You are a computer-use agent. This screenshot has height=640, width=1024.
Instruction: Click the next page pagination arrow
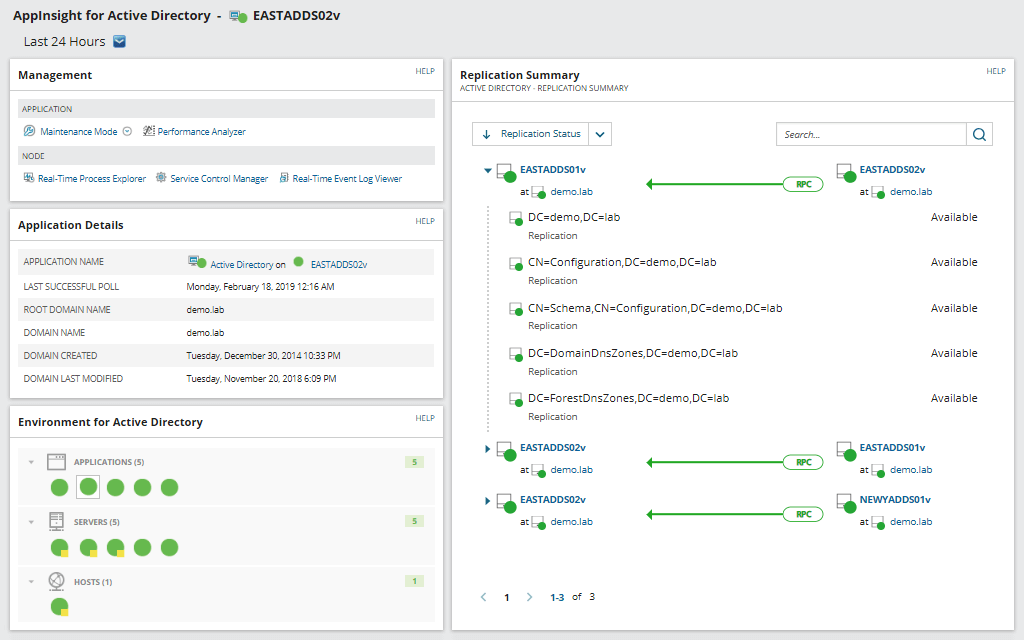[x=529, y=597]
